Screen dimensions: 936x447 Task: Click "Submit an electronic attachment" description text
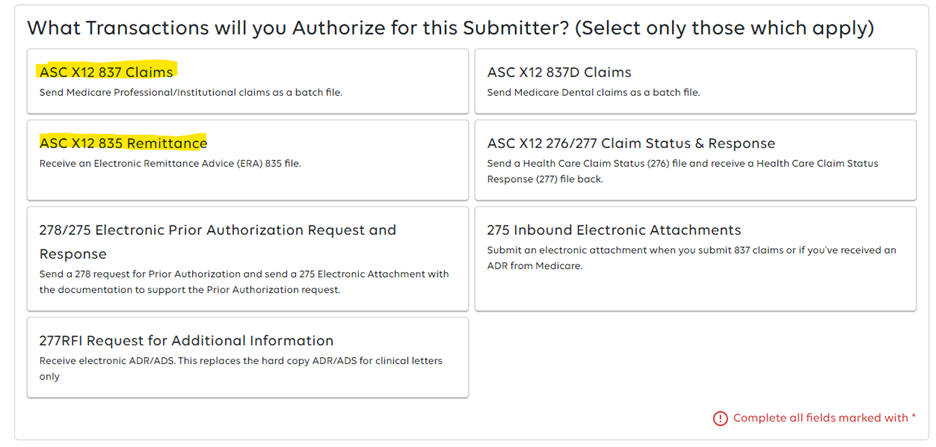691,250
